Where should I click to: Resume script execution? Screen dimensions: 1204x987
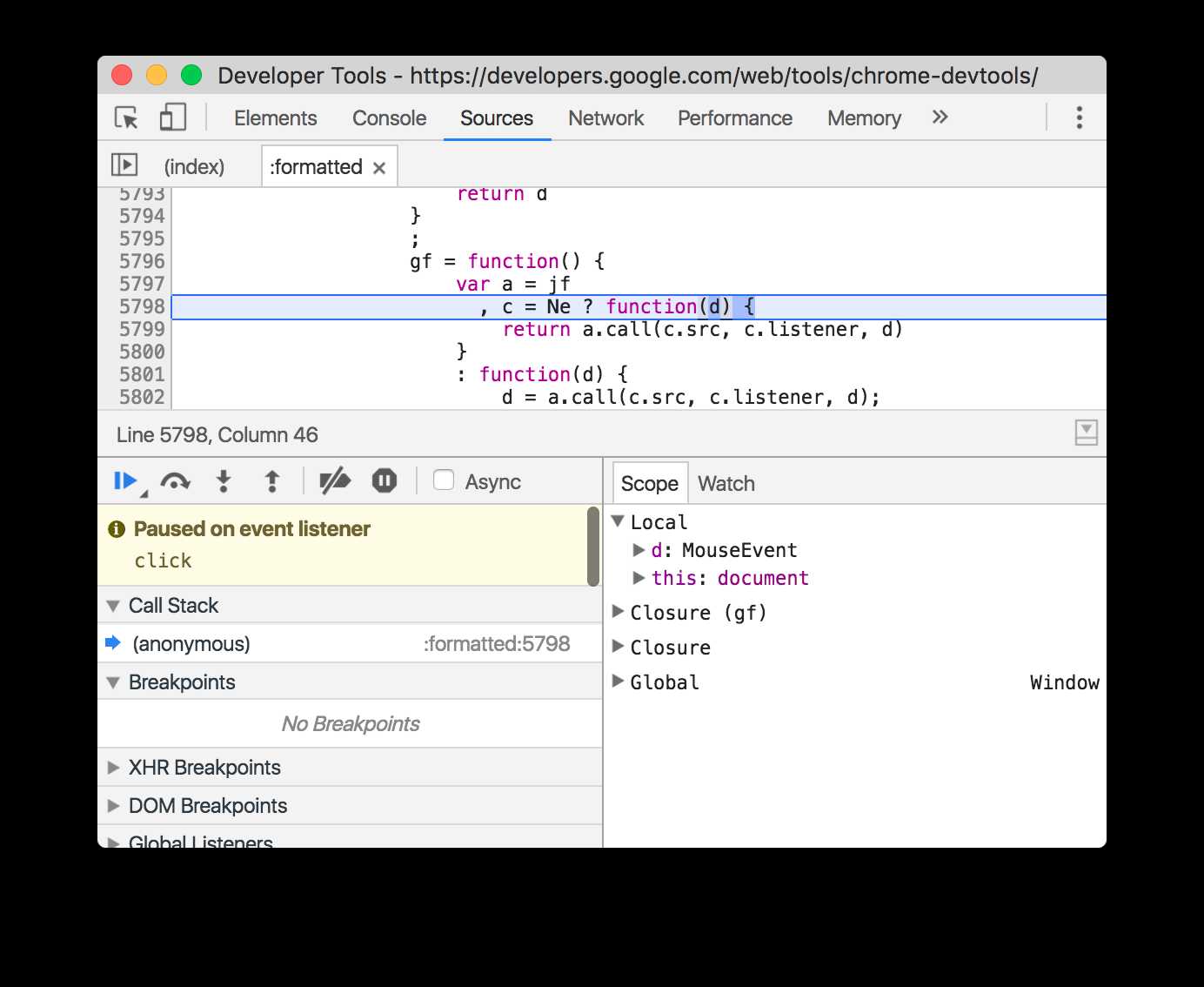125,480
